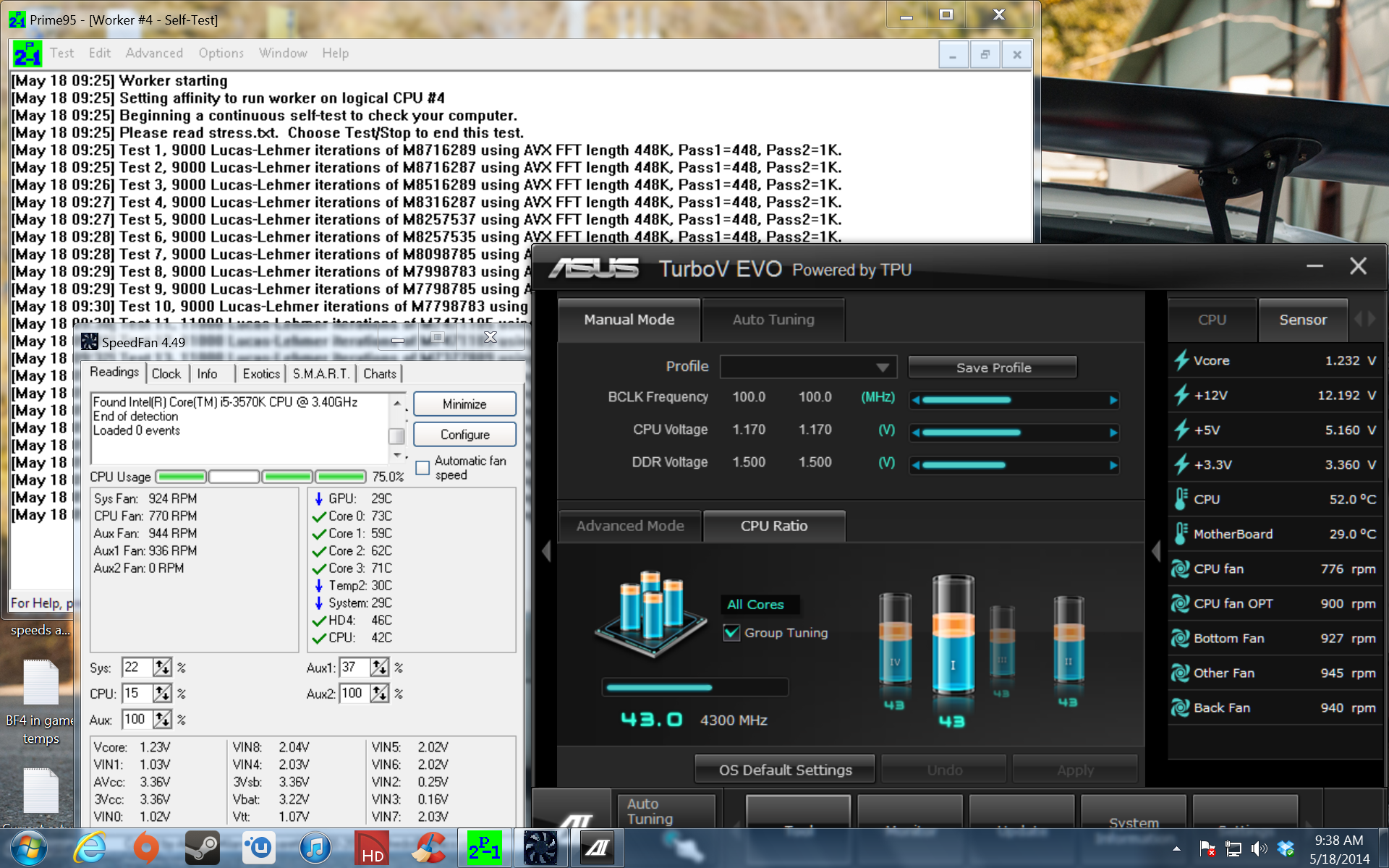Click the CPU fan OPT spinner icon

pos(1181,603)
